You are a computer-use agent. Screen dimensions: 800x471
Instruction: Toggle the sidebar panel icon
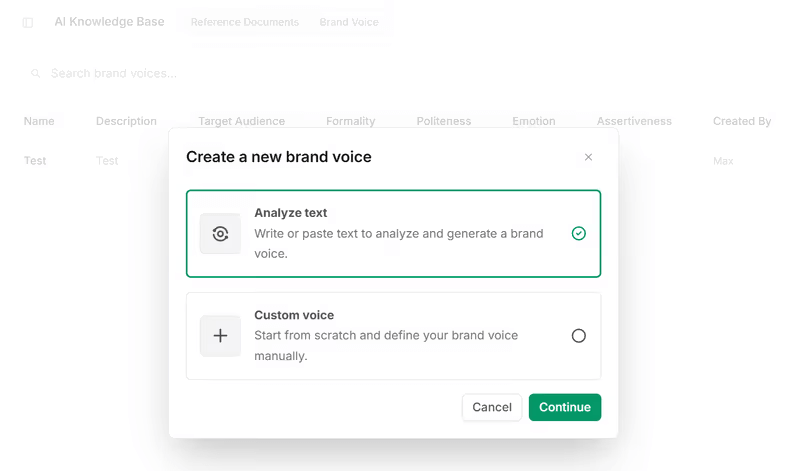tap(28, 22)
